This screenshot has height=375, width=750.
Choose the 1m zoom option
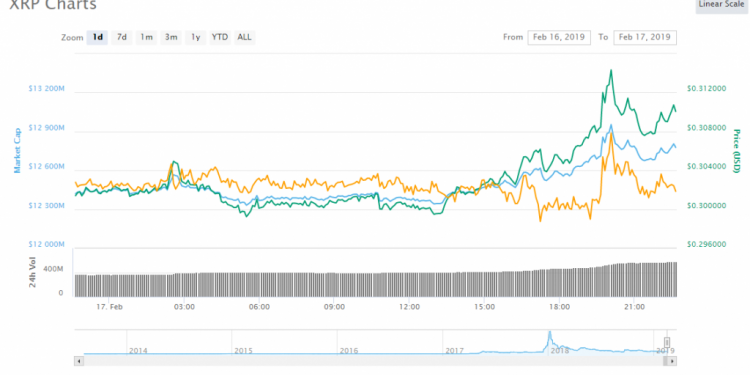[146, 37]
